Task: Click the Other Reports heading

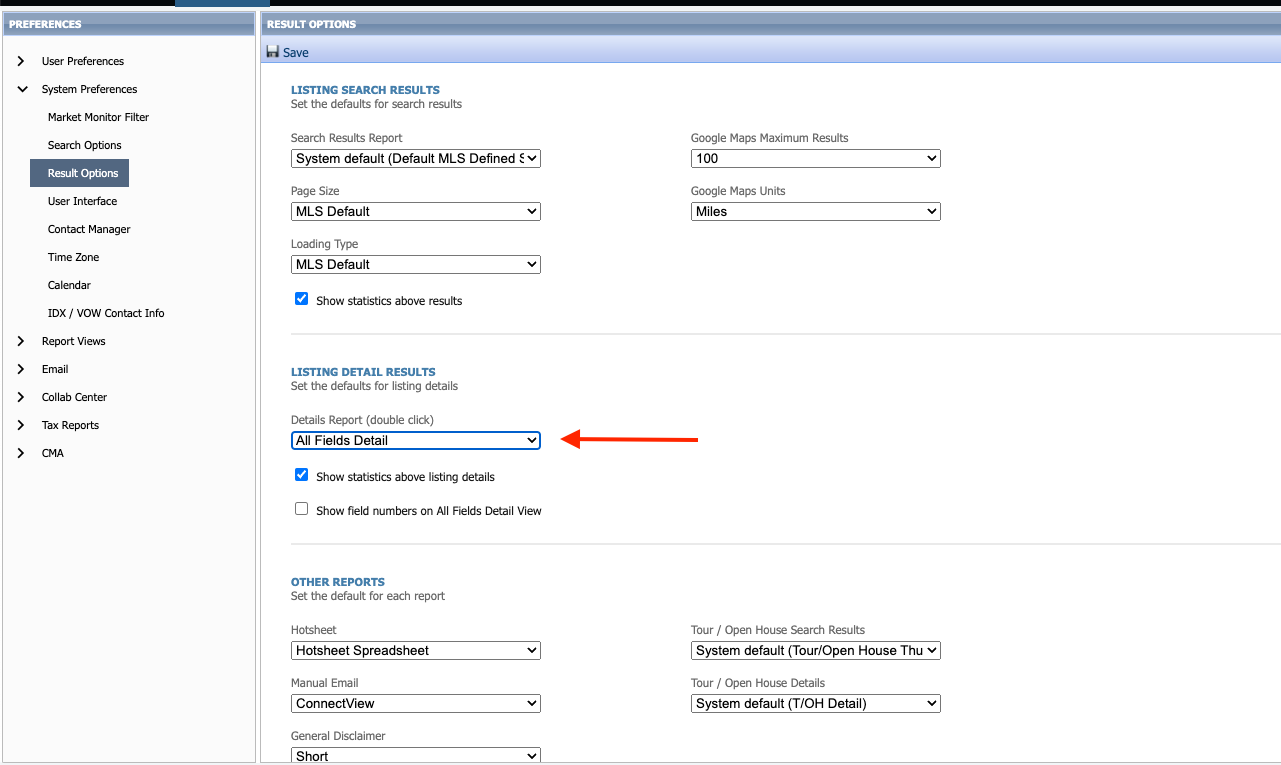Action: (338, 582)
